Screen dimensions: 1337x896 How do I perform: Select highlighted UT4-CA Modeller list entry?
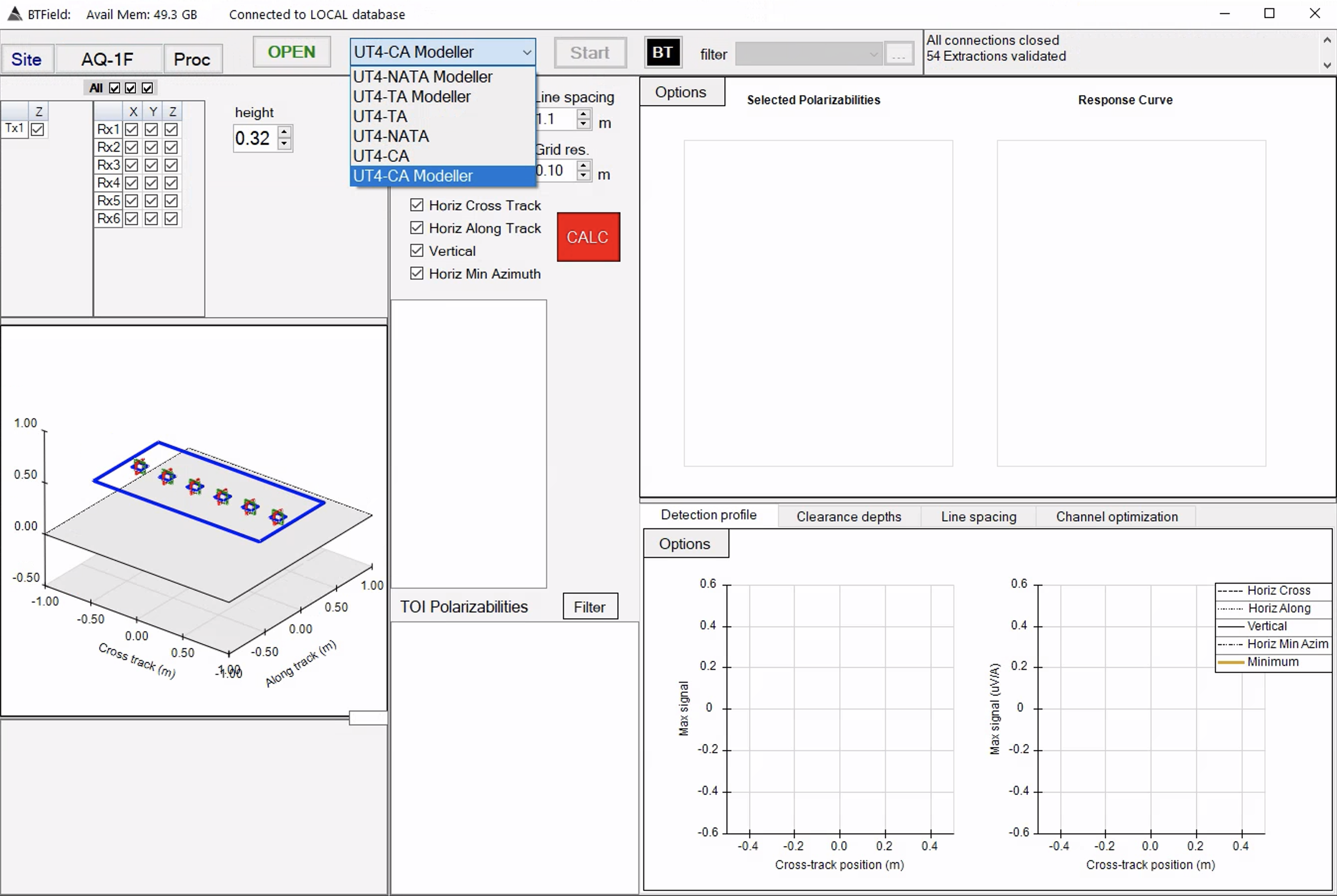point(443,176)
